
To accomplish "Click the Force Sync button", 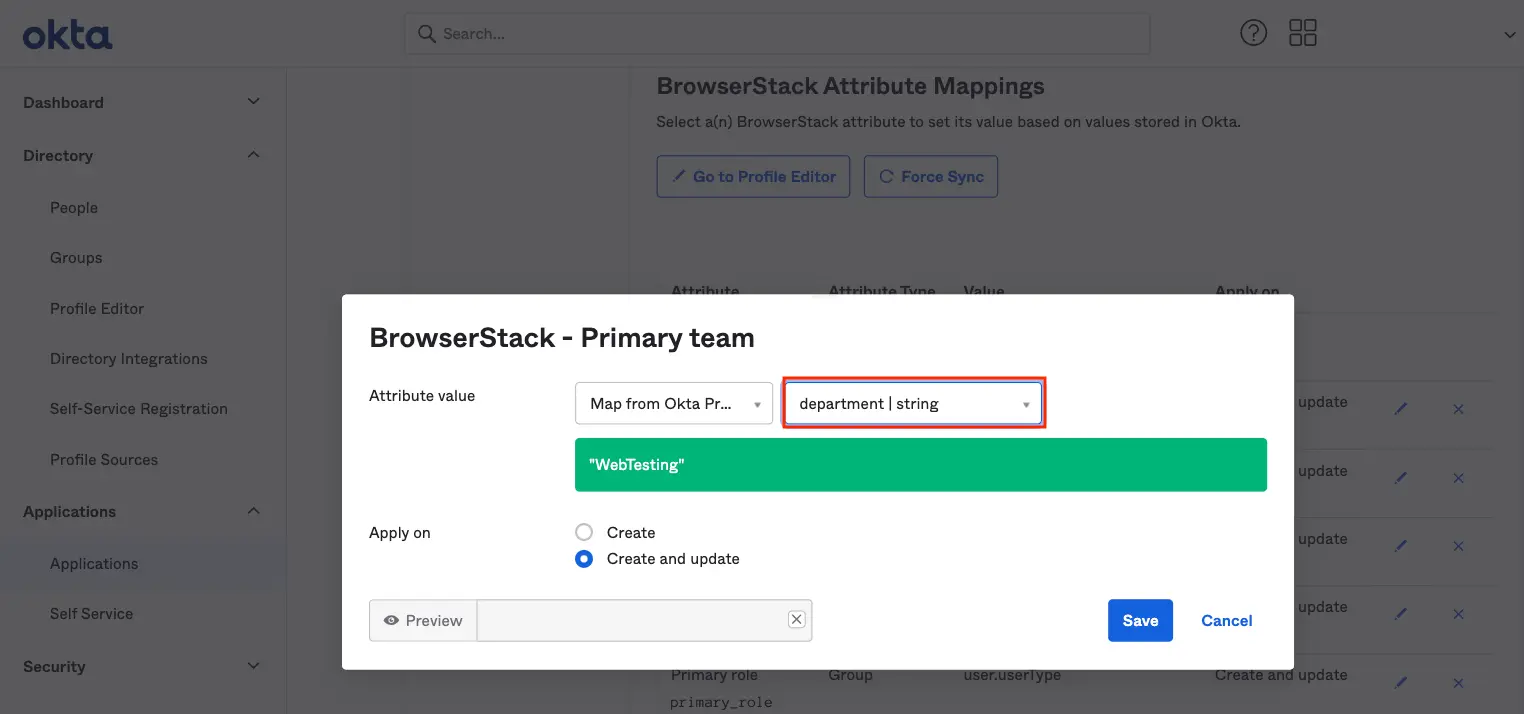I will point(930,177).
